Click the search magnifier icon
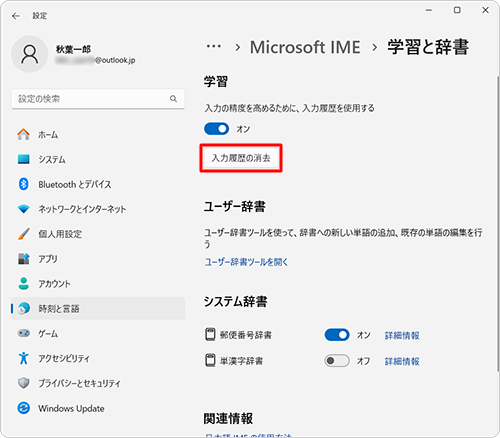500x438 pixels. click(173, 99)
